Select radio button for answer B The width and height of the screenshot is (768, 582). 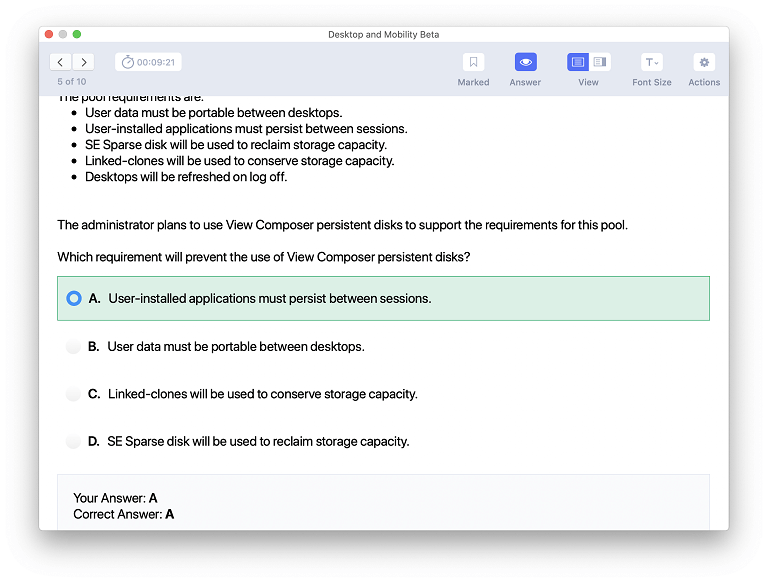click(73, 346)
